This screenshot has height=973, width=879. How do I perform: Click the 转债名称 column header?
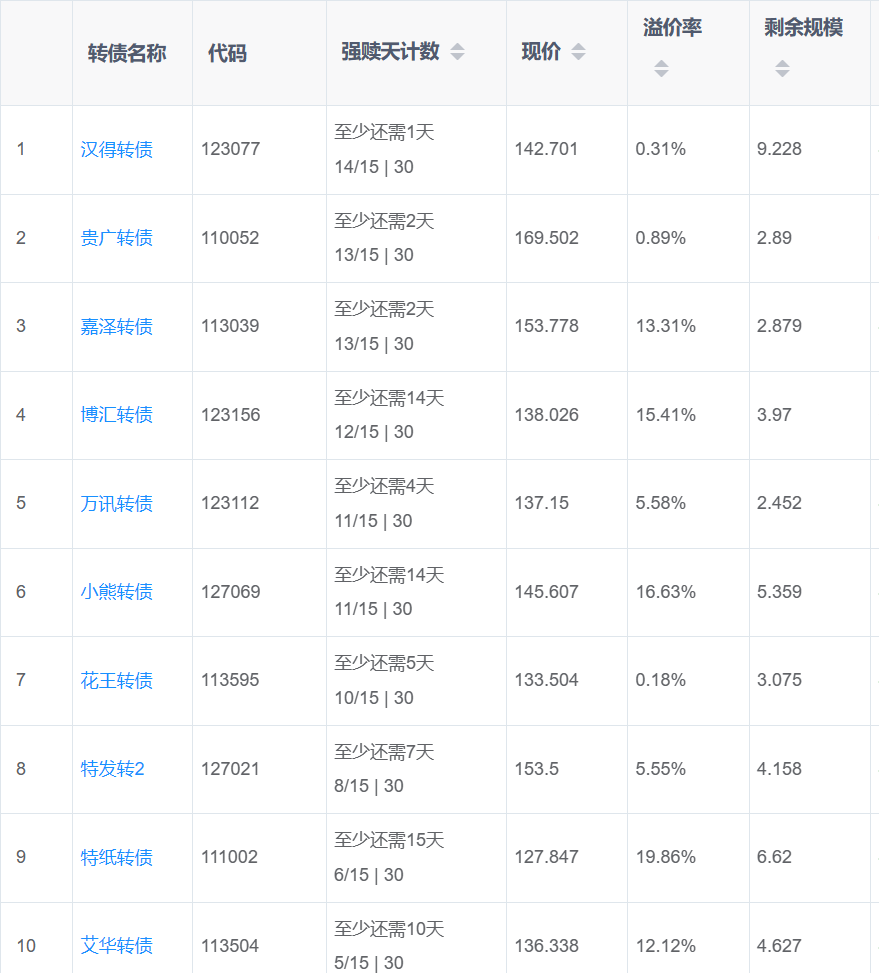[127, 53]
